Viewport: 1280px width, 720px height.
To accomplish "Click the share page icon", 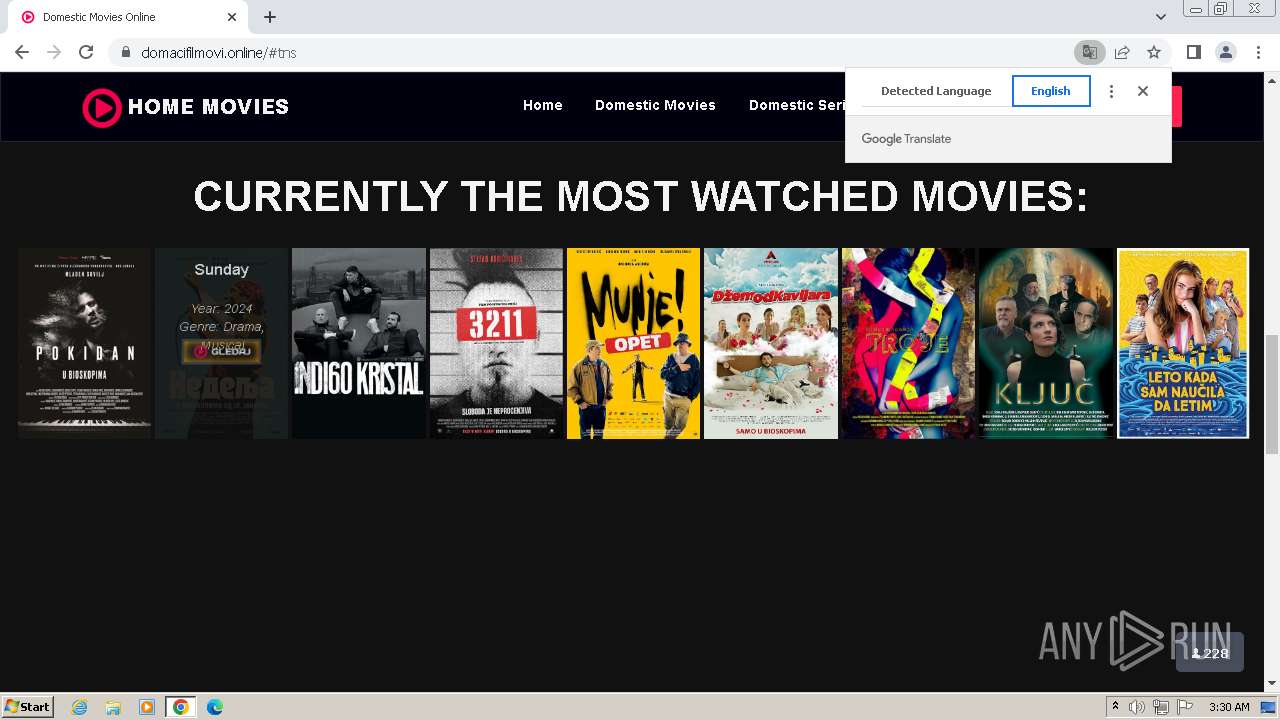I will pyautogui.click(x=1122, y=52).
